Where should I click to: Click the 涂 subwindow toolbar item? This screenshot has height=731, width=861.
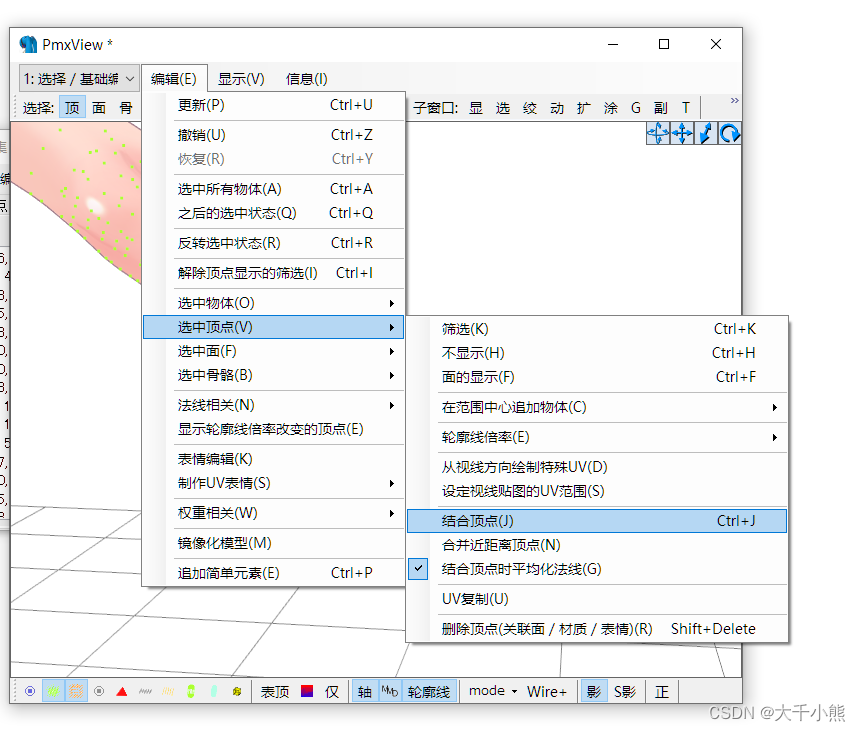coord(609,106)
